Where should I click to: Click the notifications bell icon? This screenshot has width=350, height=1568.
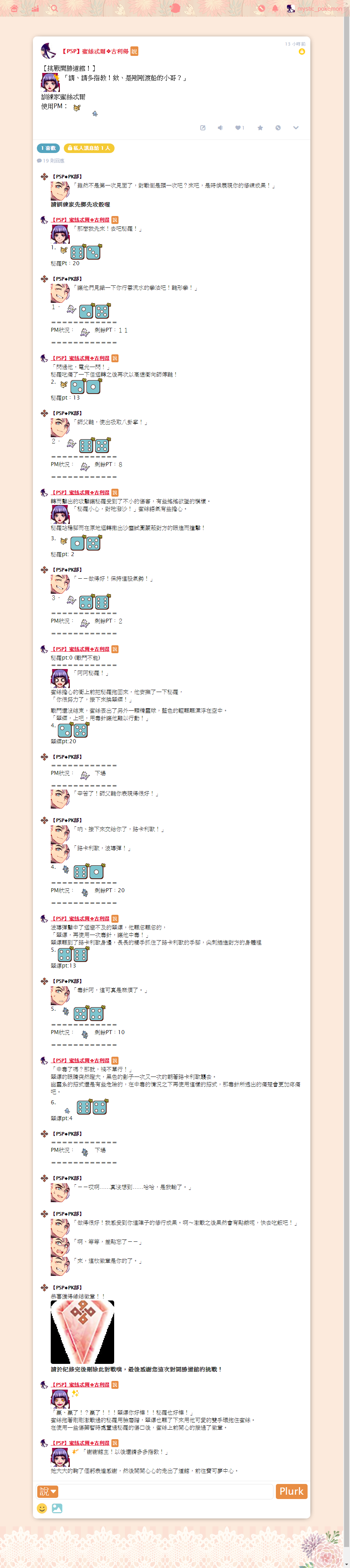click(275, 8)
